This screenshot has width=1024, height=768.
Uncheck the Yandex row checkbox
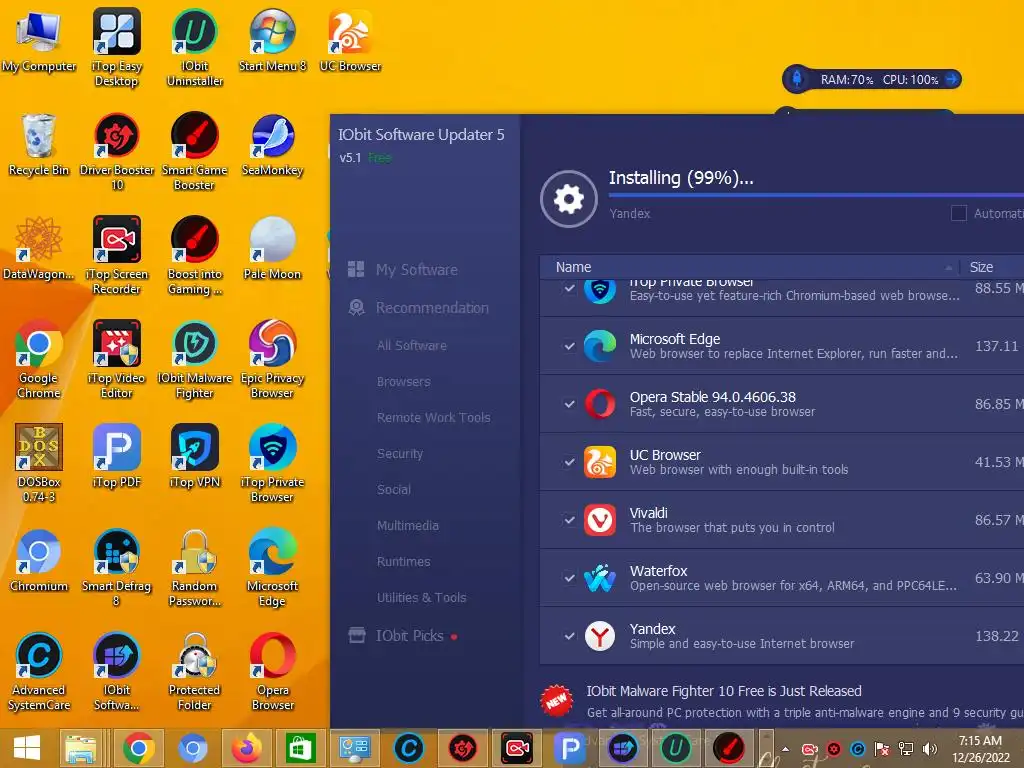[569, 636]
